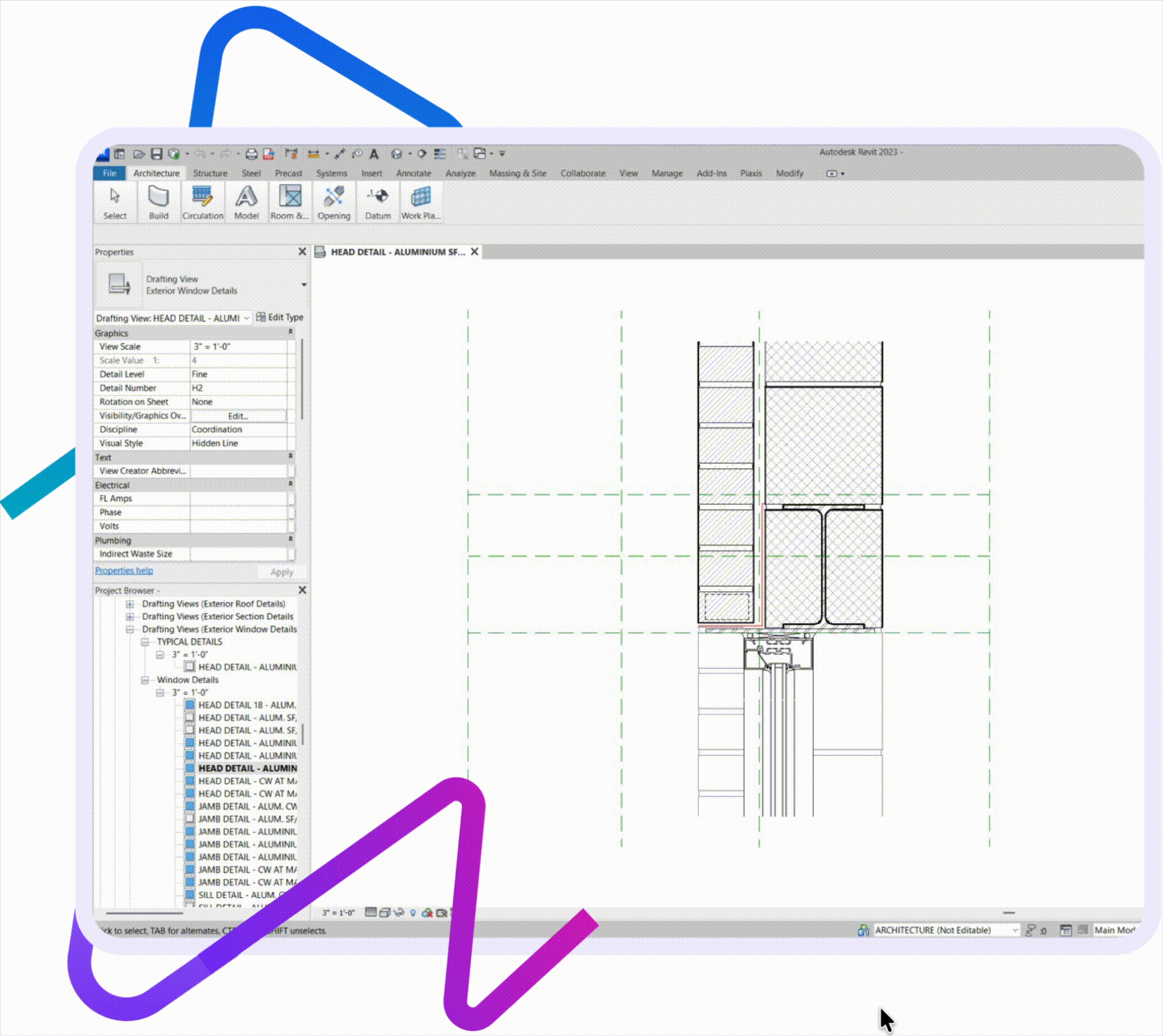Click the Datum panel icon
1163x1036 pixels.
(378, 202)
